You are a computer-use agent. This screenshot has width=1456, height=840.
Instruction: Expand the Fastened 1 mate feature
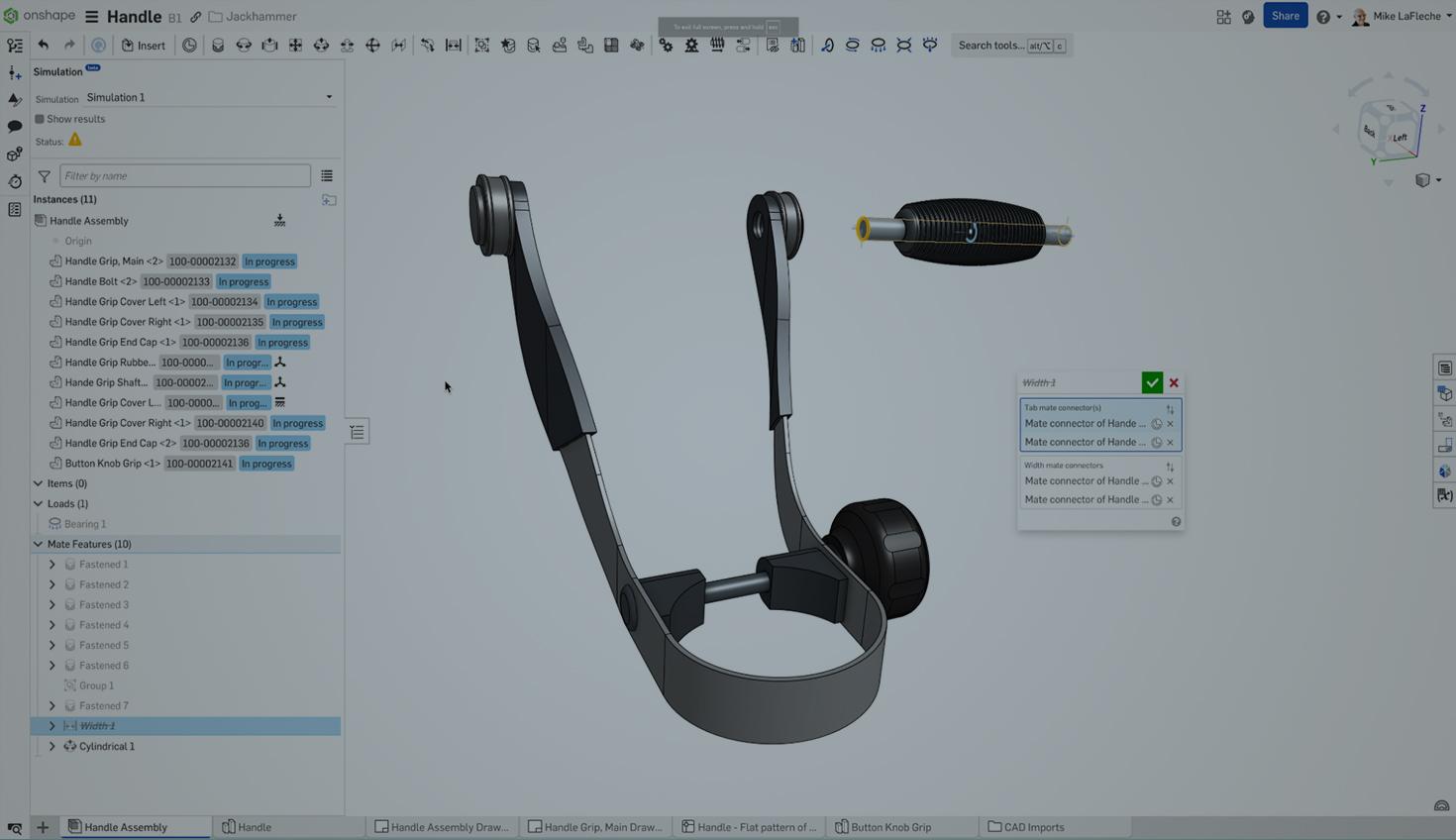(52, 564)
